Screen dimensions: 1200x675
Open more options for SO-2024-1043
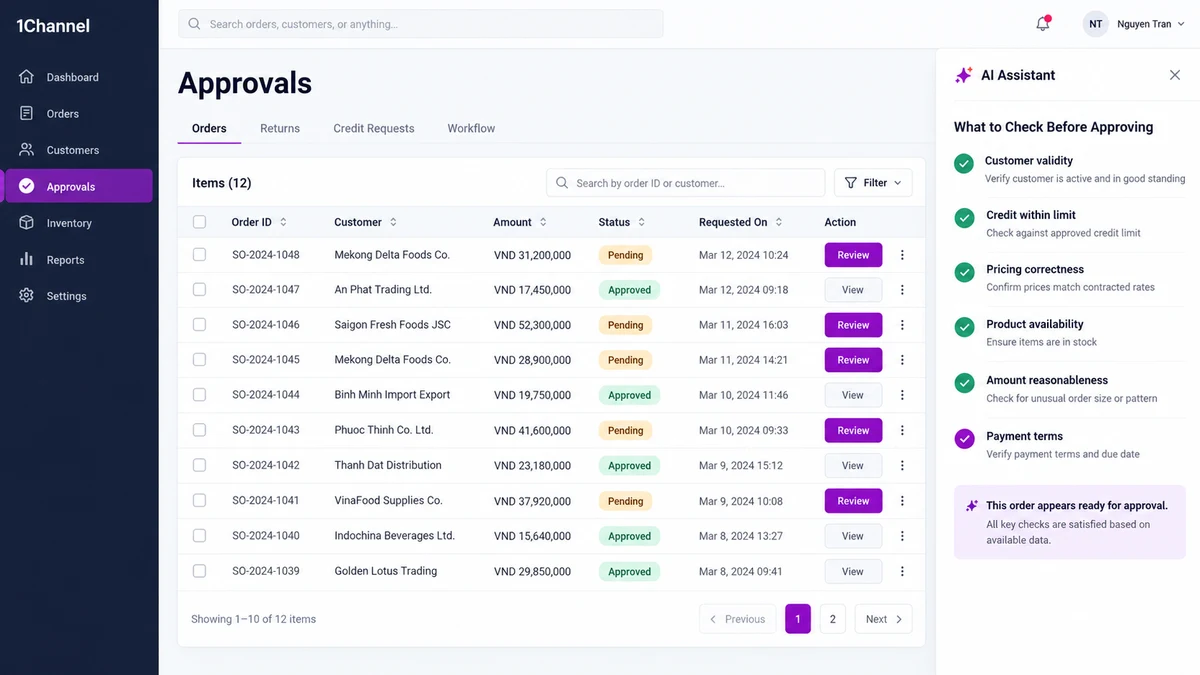coord(902,430)
